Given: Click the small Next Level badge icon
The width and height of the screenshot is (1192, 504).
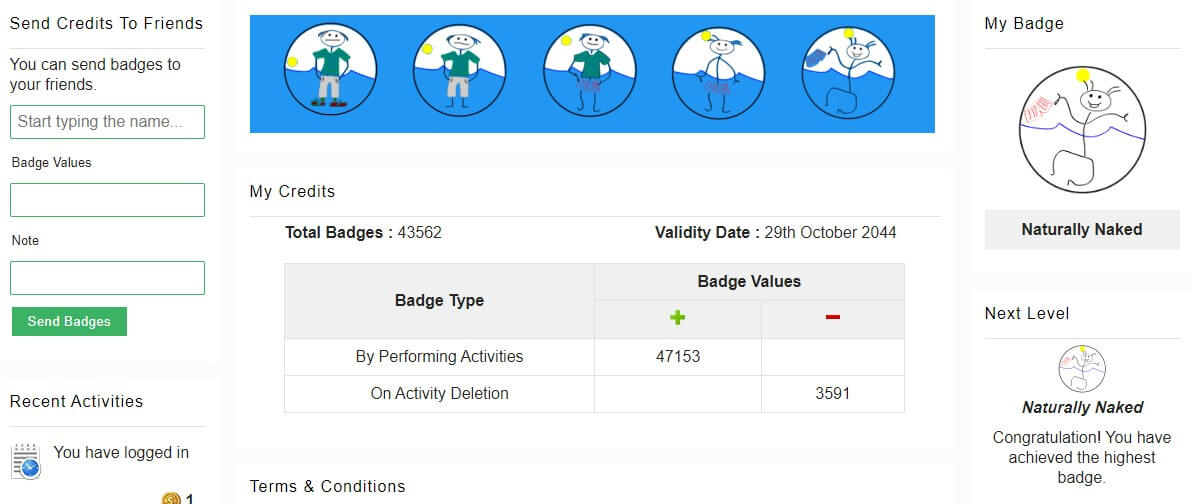Looking at the screenshot, I should (x=1082, y=369).
